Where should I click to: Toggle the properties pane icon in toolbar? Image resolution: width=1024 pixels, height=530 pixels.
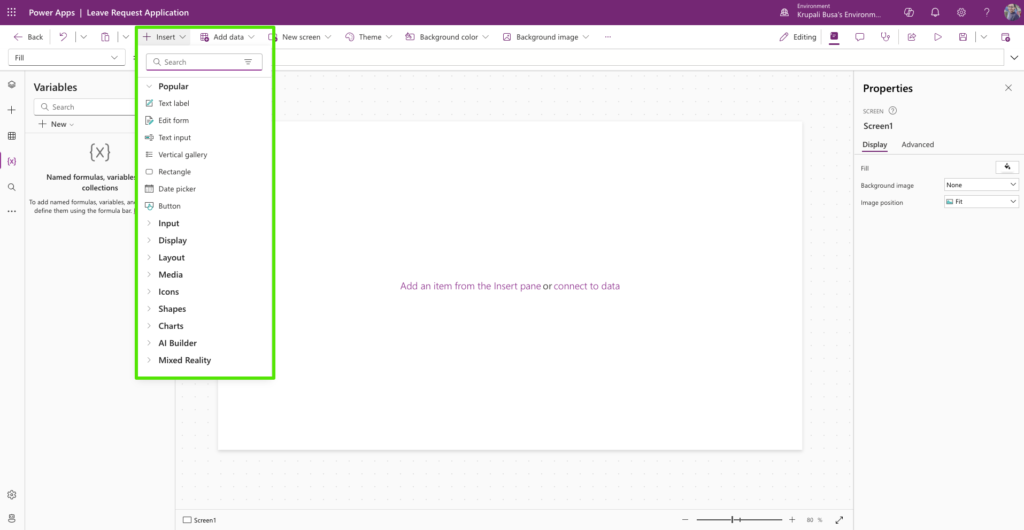point(834,37)
